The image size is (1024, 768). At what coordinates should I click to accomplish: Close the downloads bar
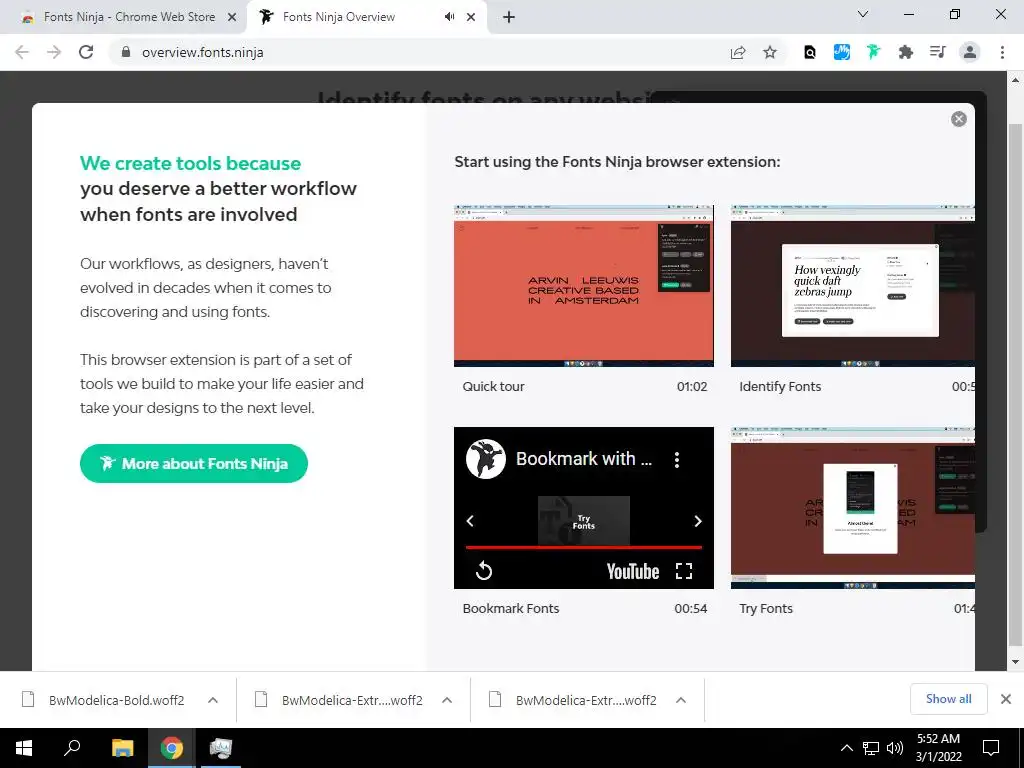pyautogui.click(x=1006, y=699)
